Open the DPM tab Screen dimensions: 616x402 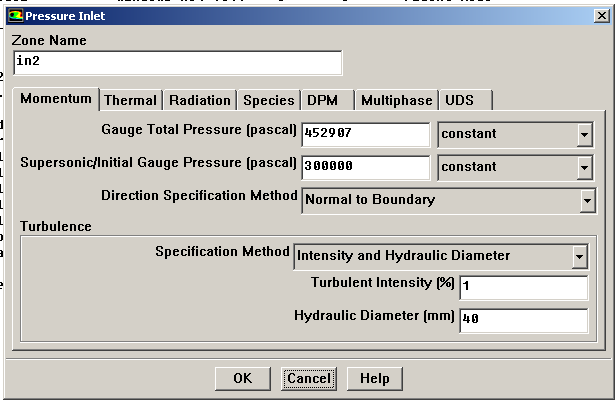pos(322,100)
